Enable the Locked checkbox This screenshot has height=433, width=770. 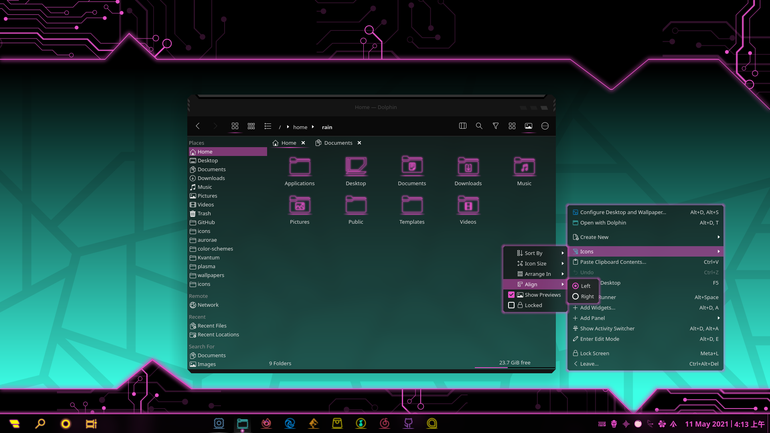pyautogui.click(x=511, y=305)
